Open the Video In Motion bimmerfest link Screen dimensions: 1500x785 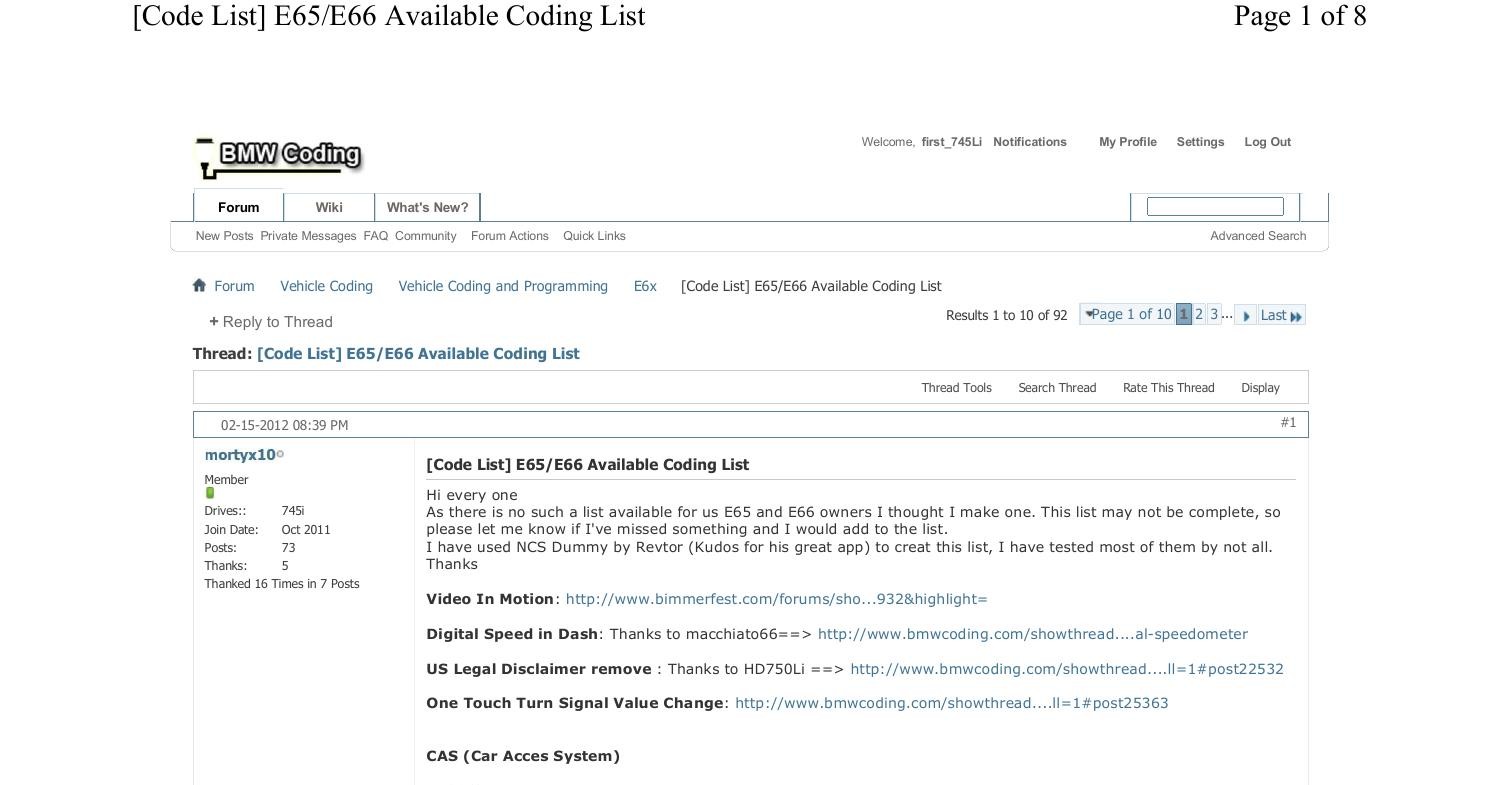[776, 599]
